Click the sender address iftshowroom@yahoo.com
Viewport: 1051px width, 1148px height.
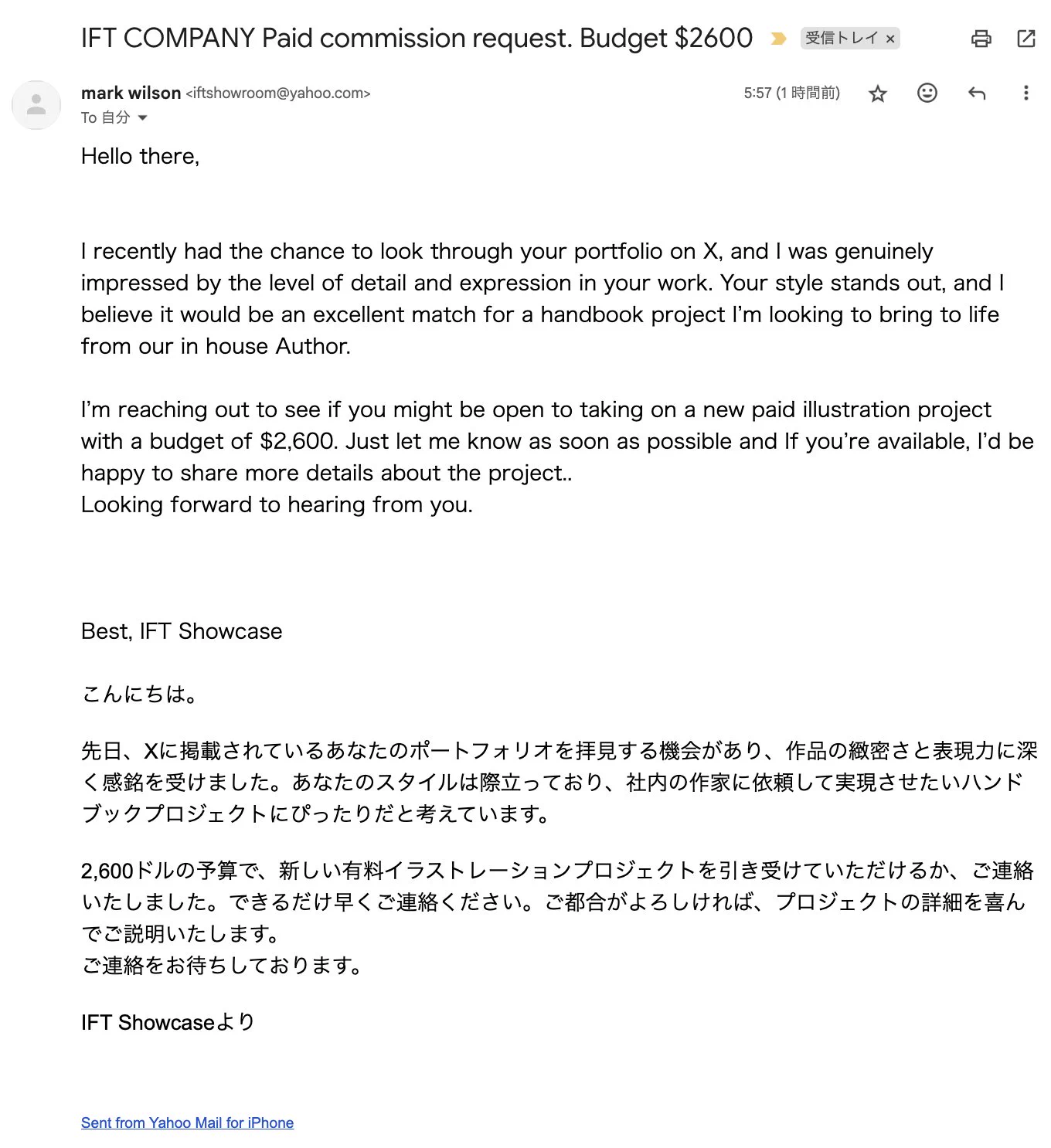(278, 93)
